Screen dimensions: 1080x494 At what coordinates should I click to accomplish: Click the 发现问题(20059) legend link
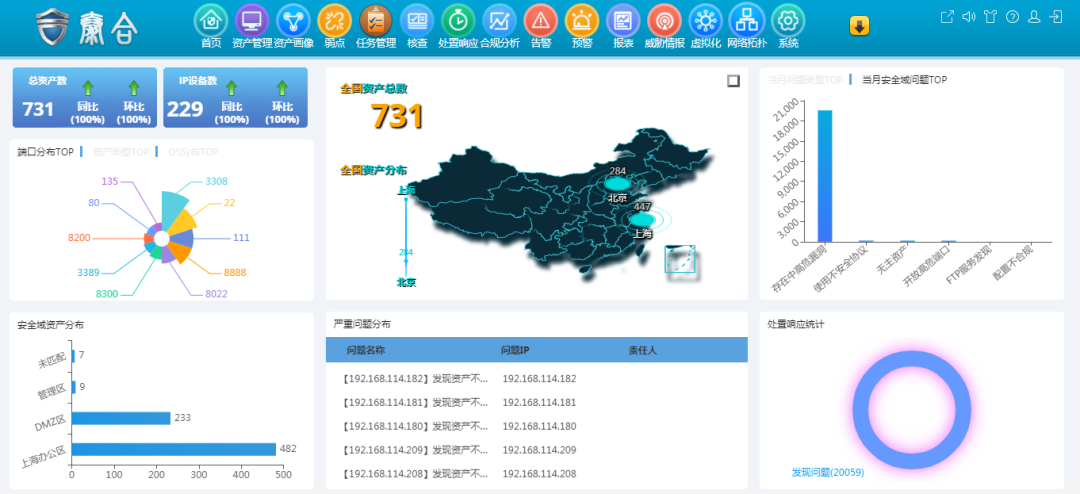click(827, 472)
